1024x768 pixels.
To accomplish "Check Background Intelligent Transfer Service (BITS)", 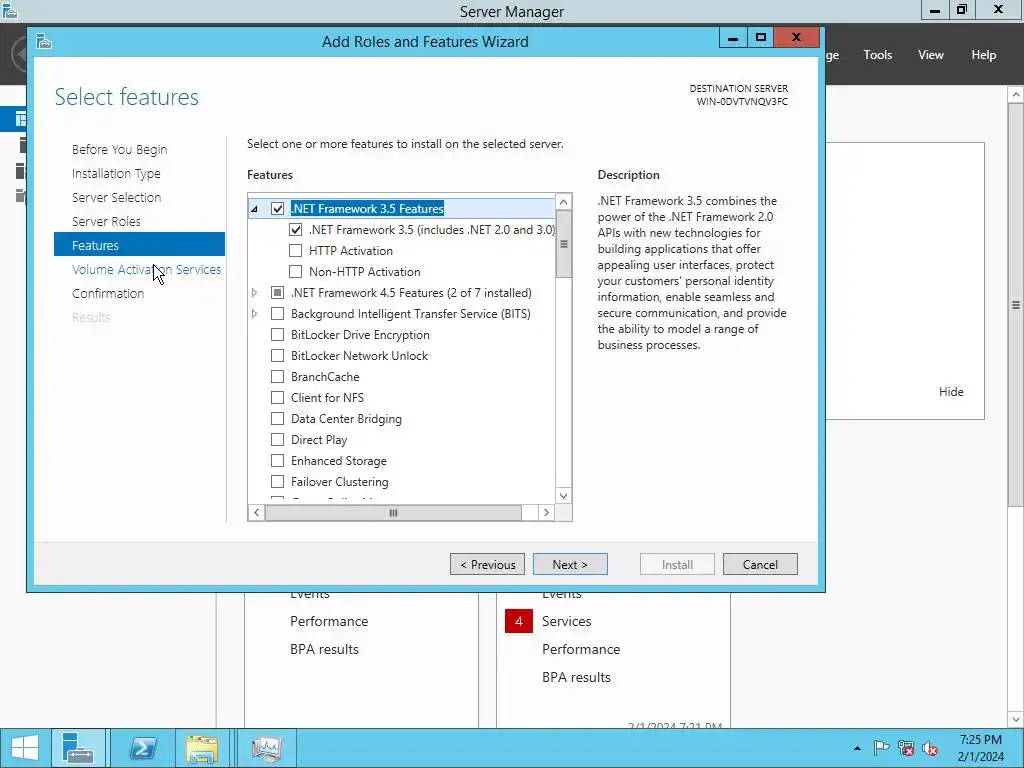I will click(278, 313).
